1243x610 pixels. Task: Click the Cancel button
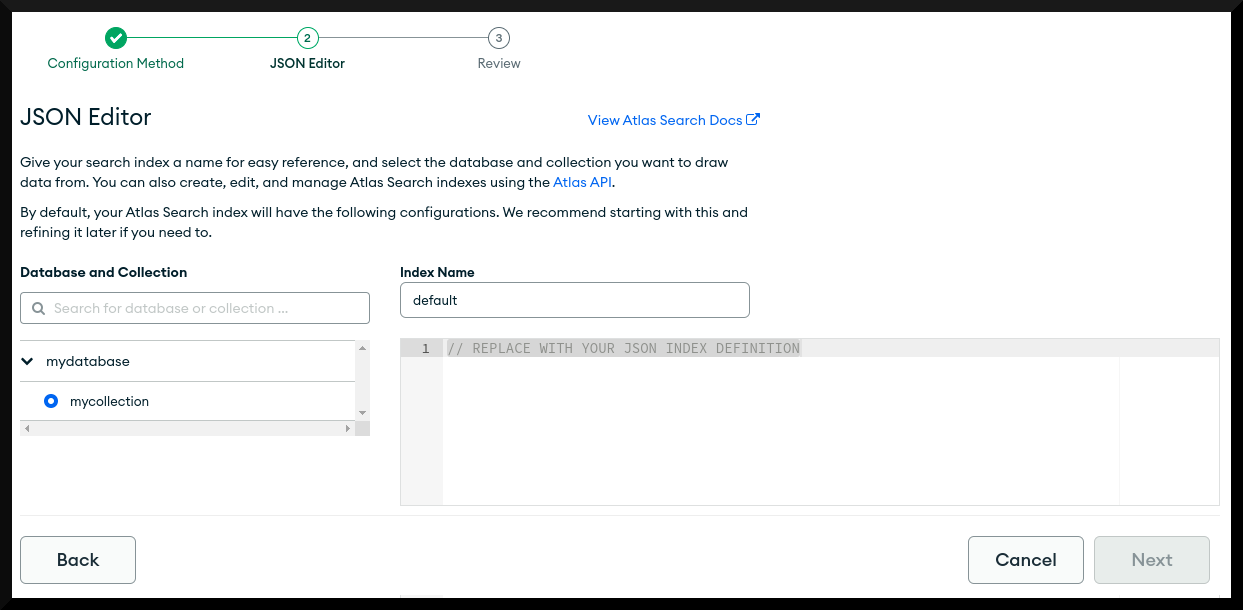point(1025,559)
